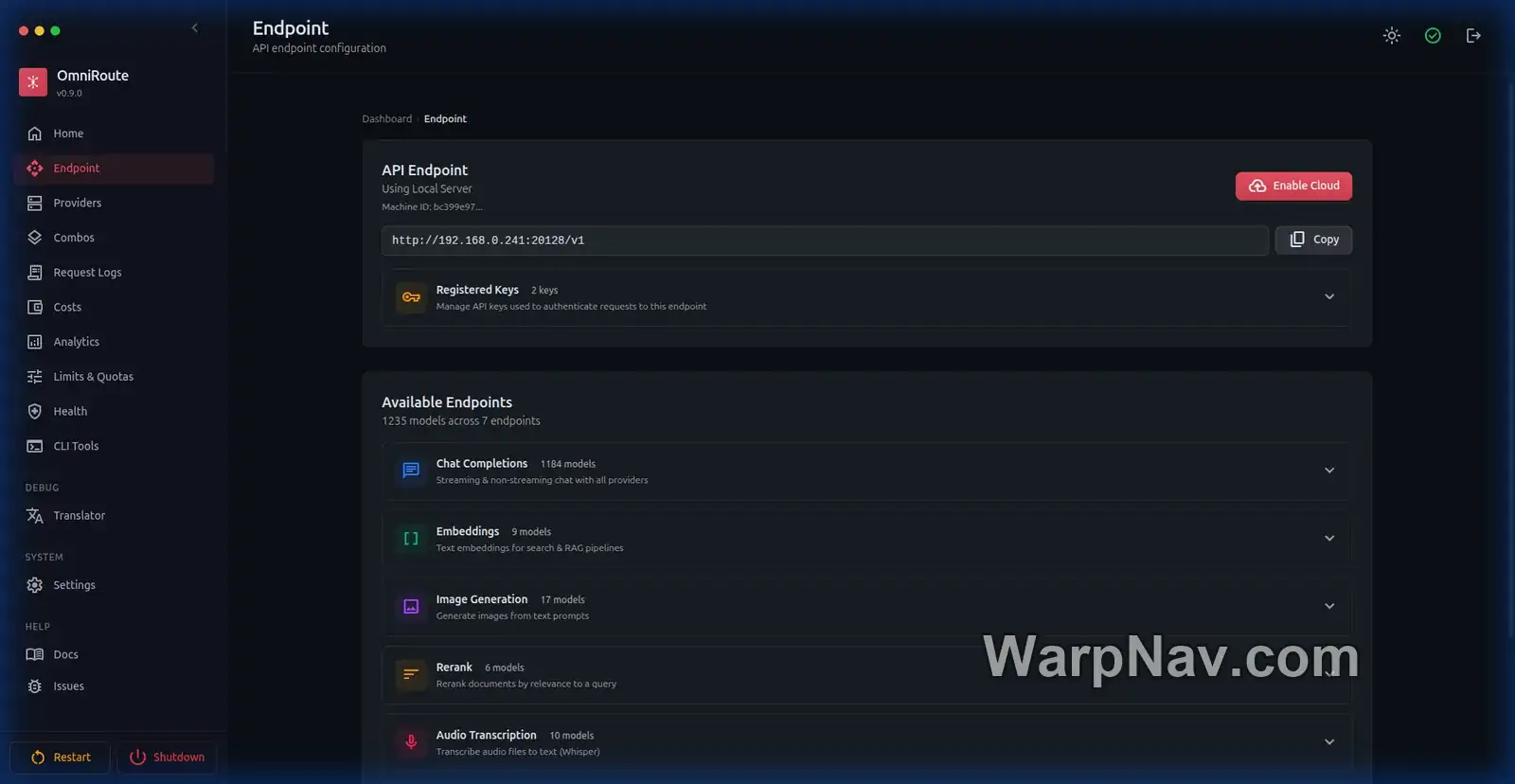The image size is (1515, 784).
Task: Click the "Using Local Server" text
Action: [427, 189]
